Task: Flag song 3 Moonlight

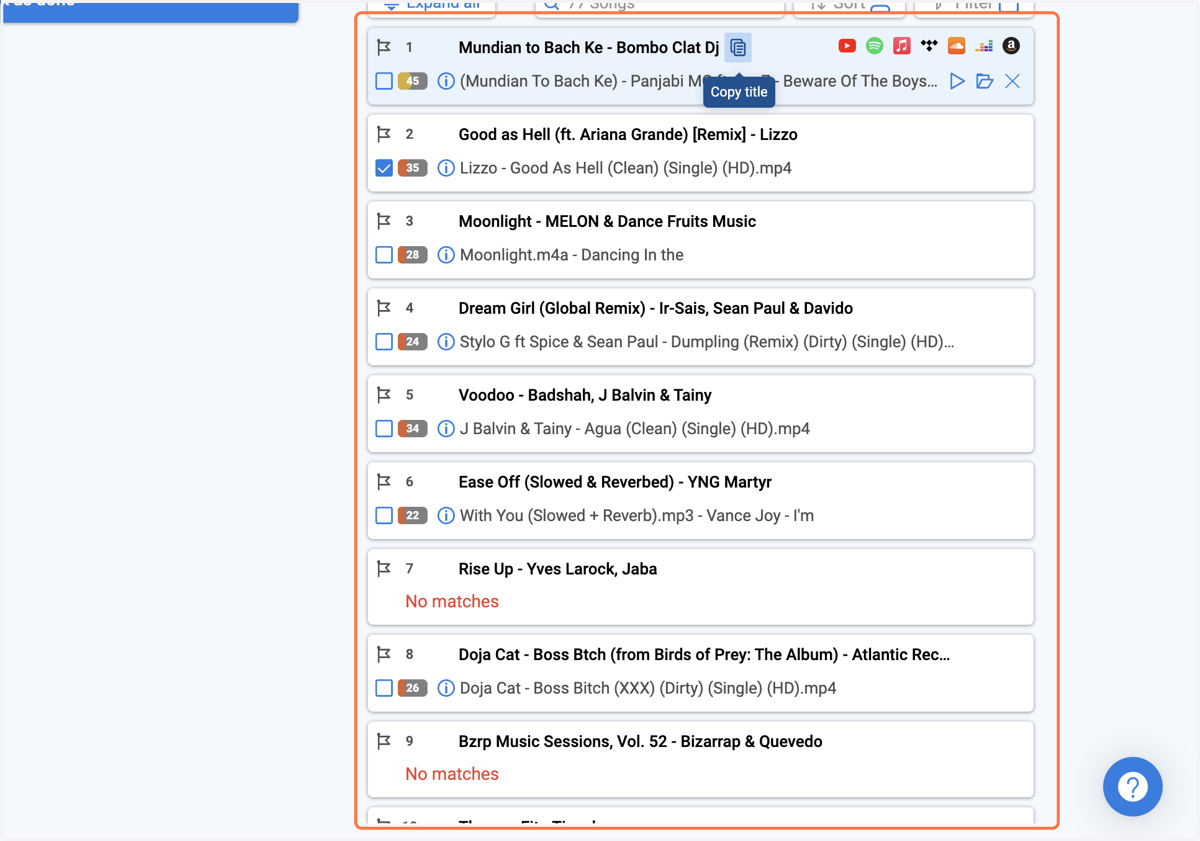Action: coord(384,221)
